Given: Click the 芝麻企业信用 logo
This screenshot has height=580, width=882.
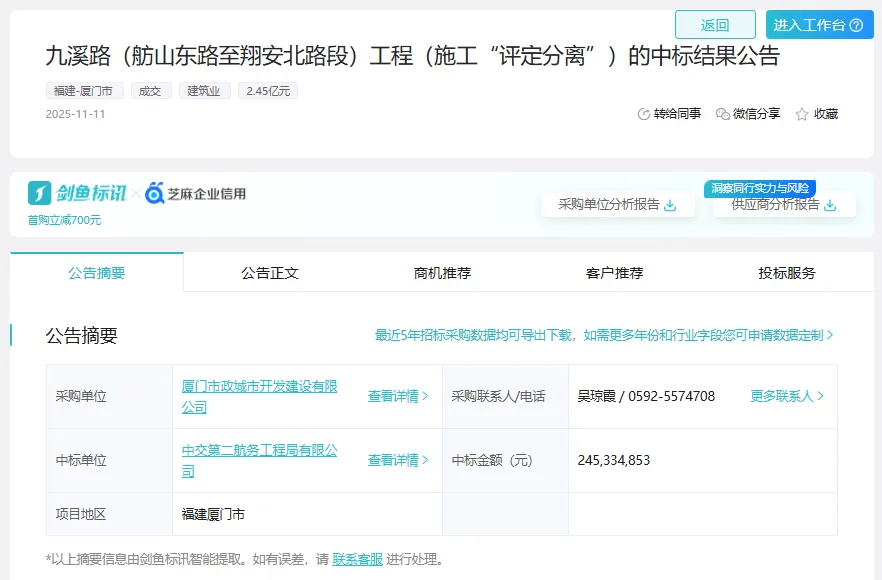Looking at the screenshot, I should pyautogui.click(x=195, y=193).
